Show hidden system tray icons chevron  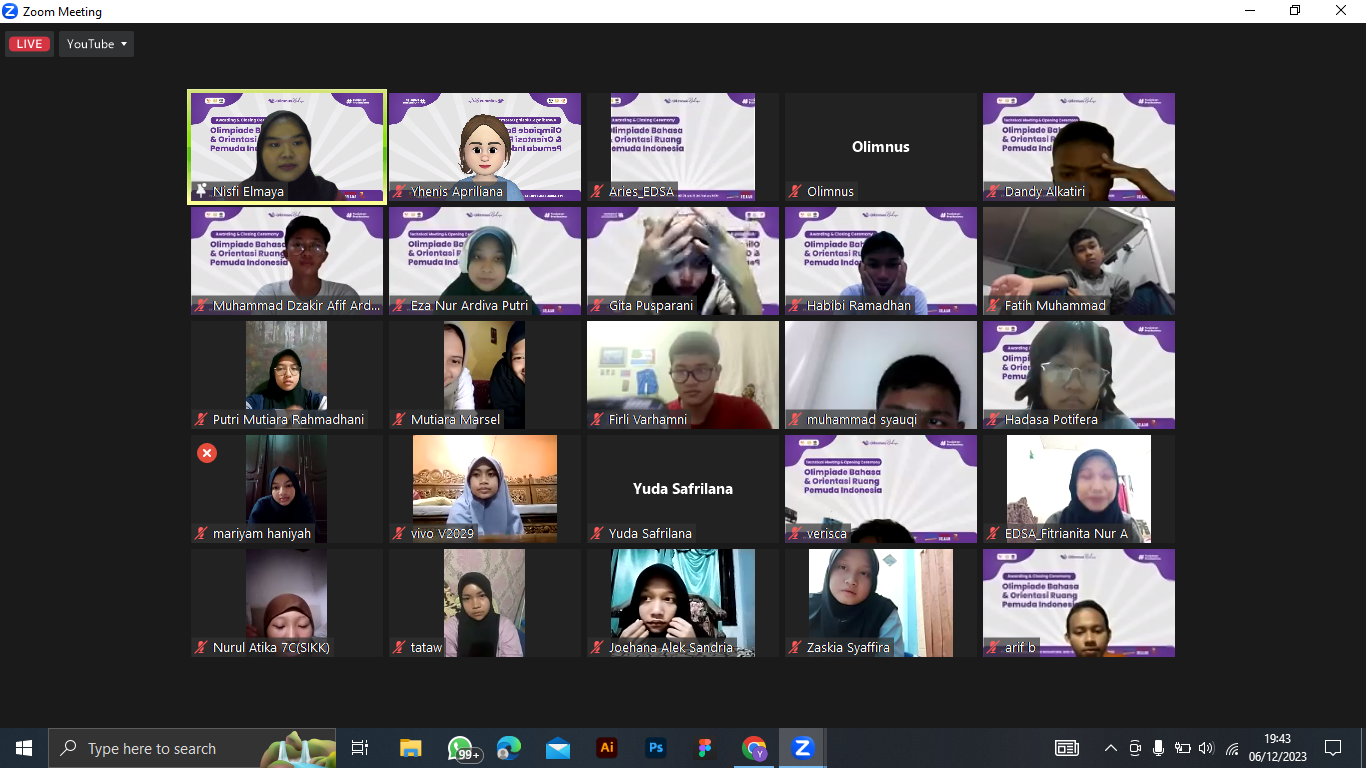[x=1110, y=748]
